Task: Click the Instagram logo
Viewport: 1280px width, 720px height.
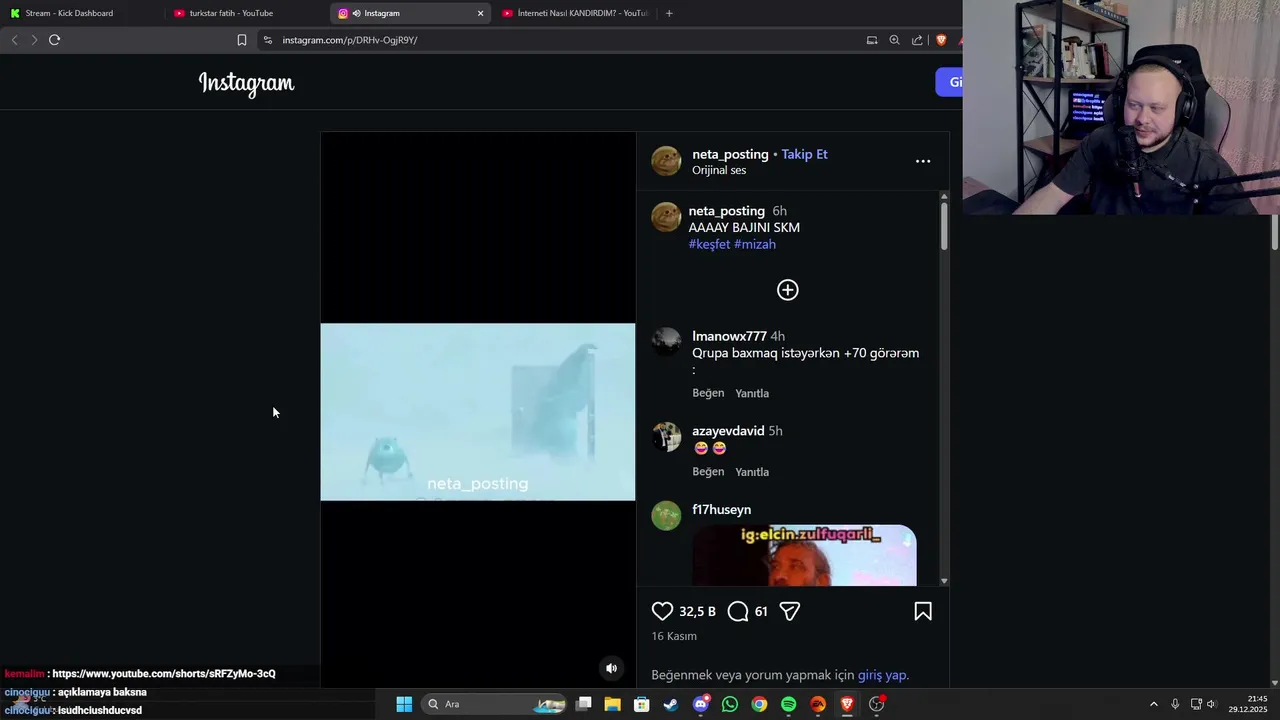Action: pyautogui.click(x=246, y=83)
